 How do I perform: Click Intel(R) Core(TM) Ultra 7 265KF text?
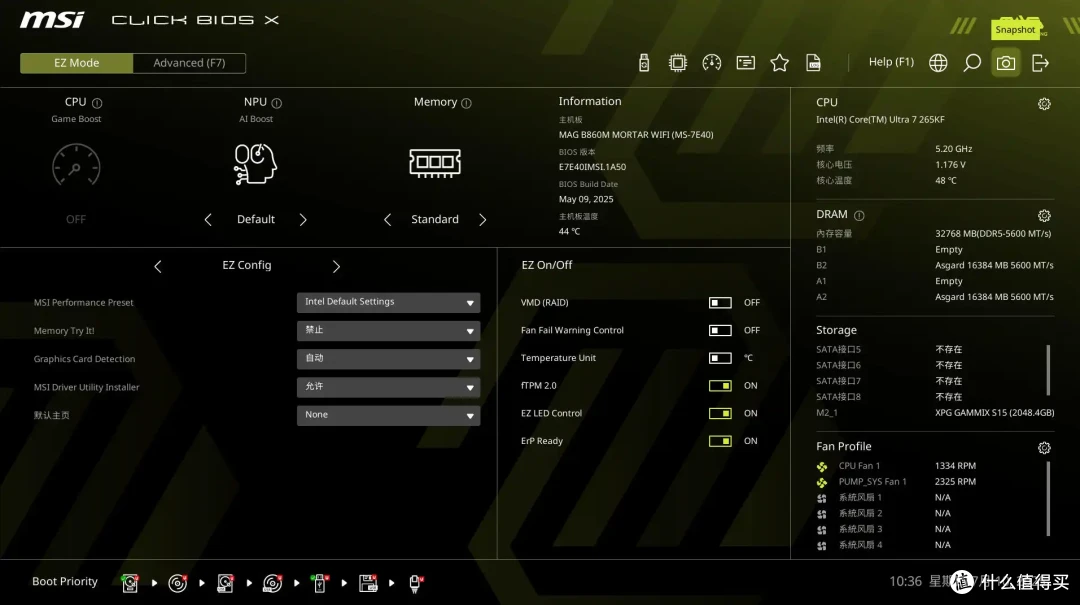click(x=880, y=120)
